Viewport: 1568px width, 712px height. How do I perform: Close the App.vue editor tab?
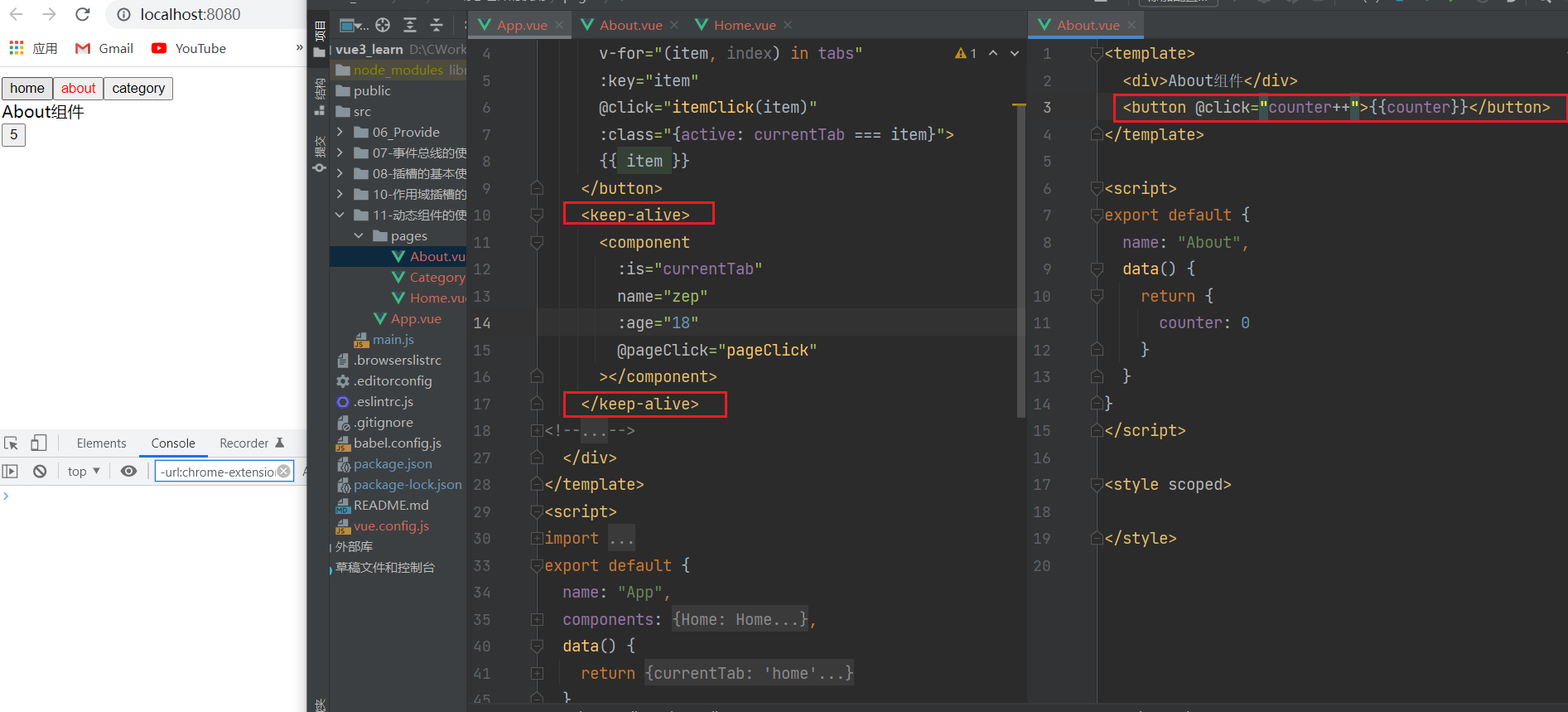[x=559, y=25]
